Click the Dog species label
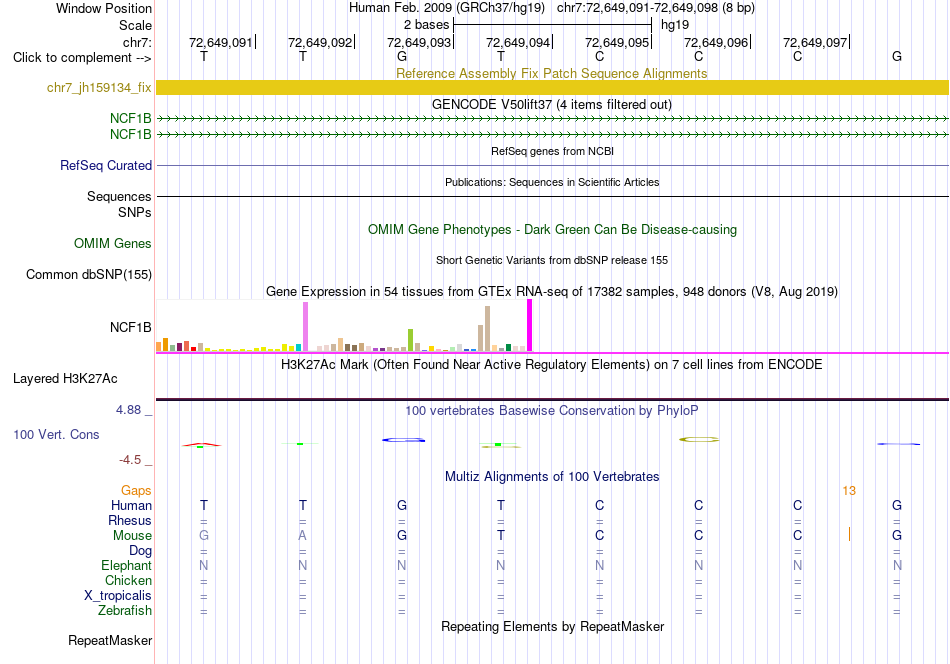Screen dimensions: 950x664 (141, 551)
